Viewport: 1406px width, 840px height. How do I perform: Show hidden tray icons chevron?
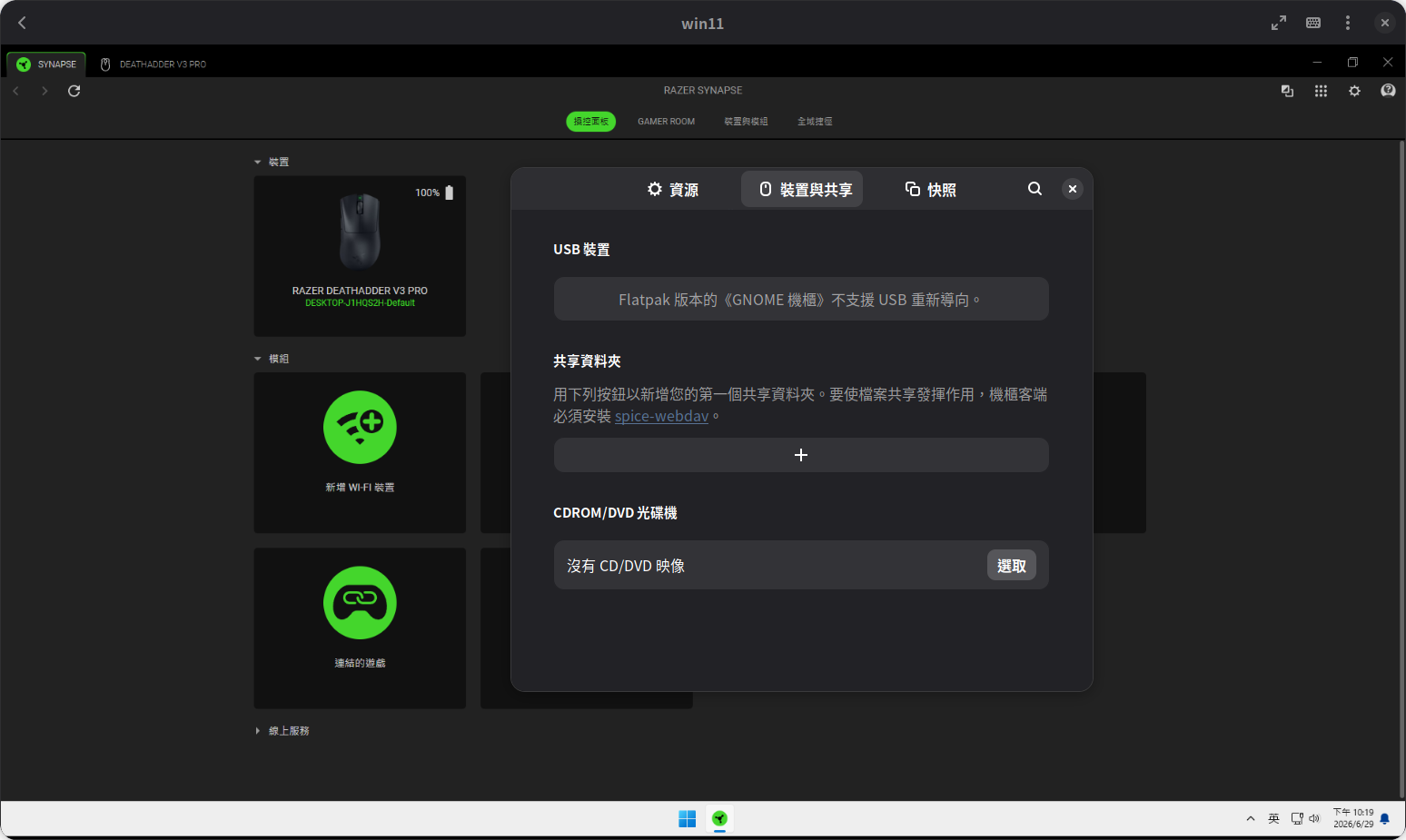(1251, 819)
